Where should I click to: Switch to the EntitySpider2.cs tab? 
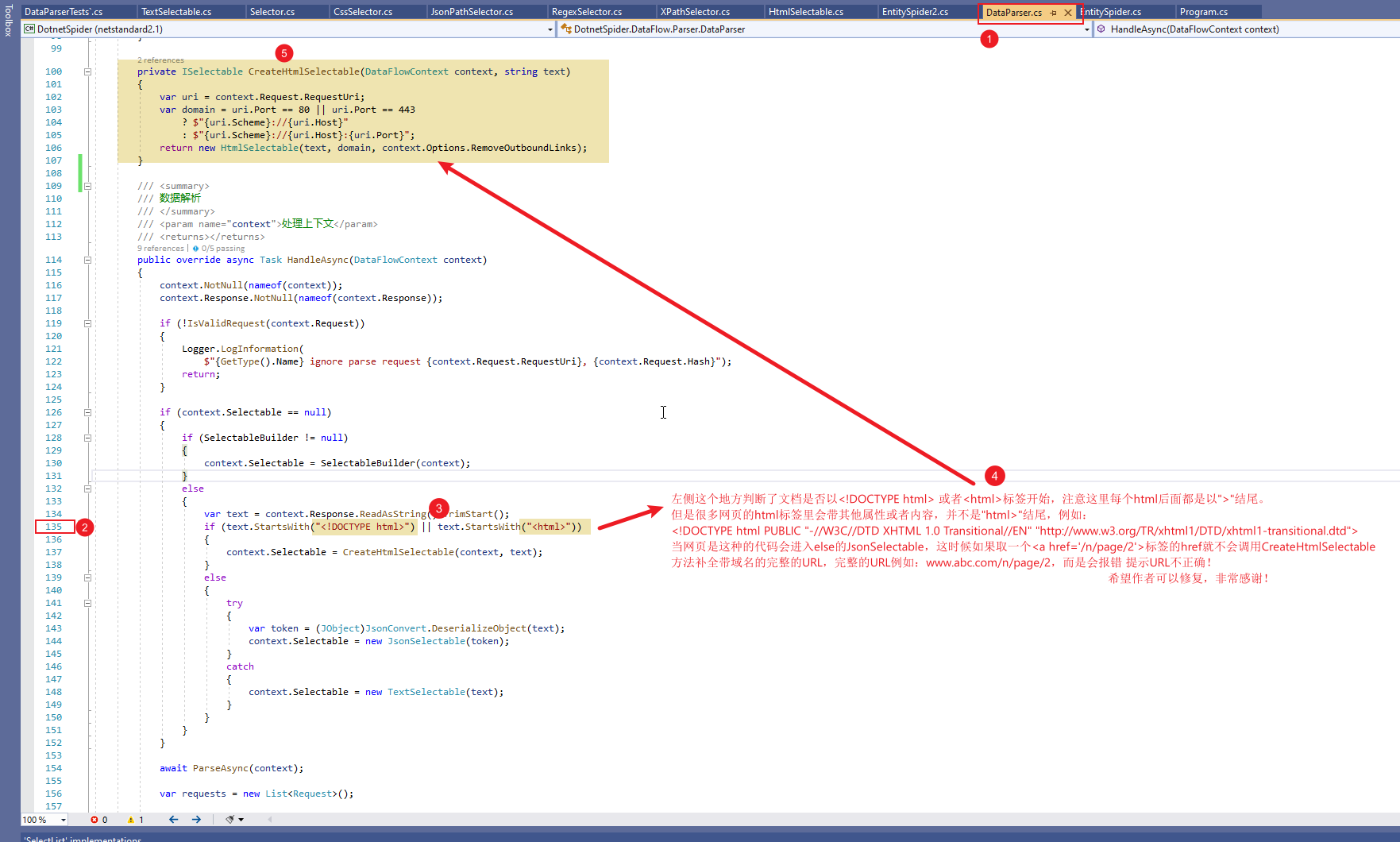(914, 10)
